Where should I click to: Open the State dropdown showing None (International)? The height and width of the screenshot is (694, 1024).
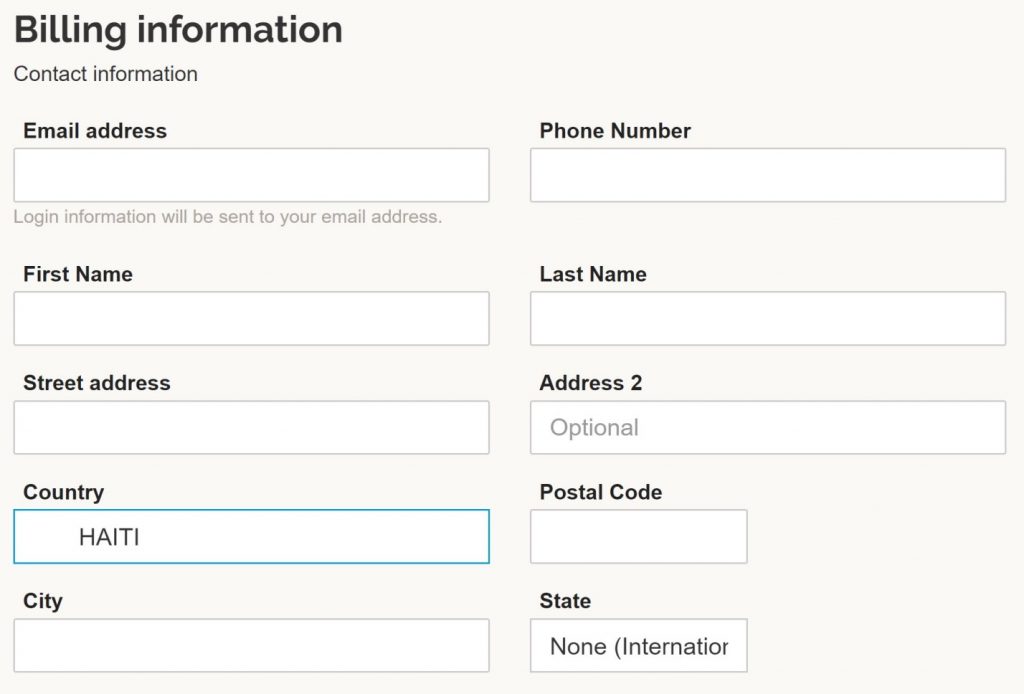[x=639, y=646]
